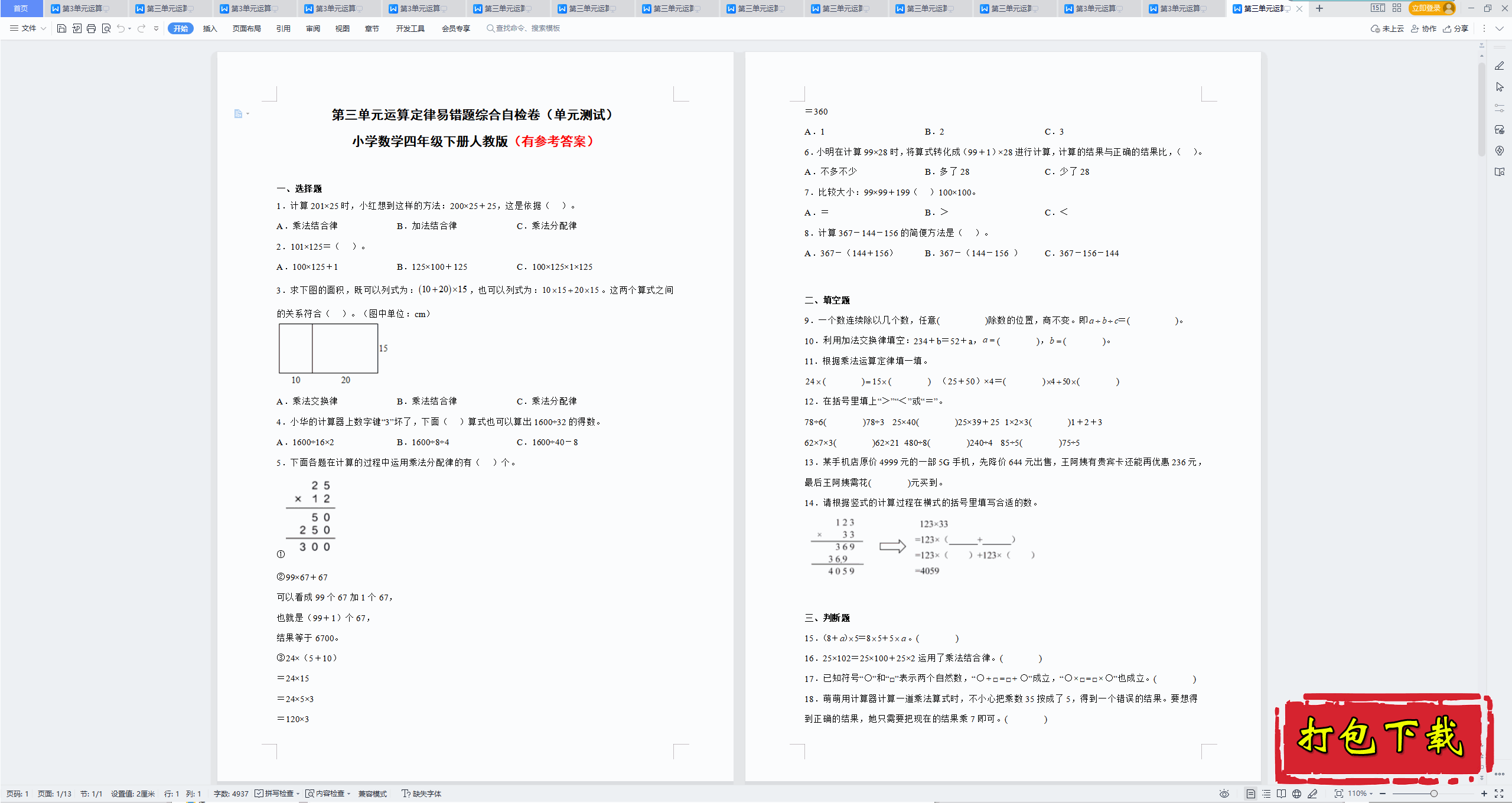The image size is (1512, 803).
Task: Click the image tools icon in right sidebar
Action: [1500, 129]
